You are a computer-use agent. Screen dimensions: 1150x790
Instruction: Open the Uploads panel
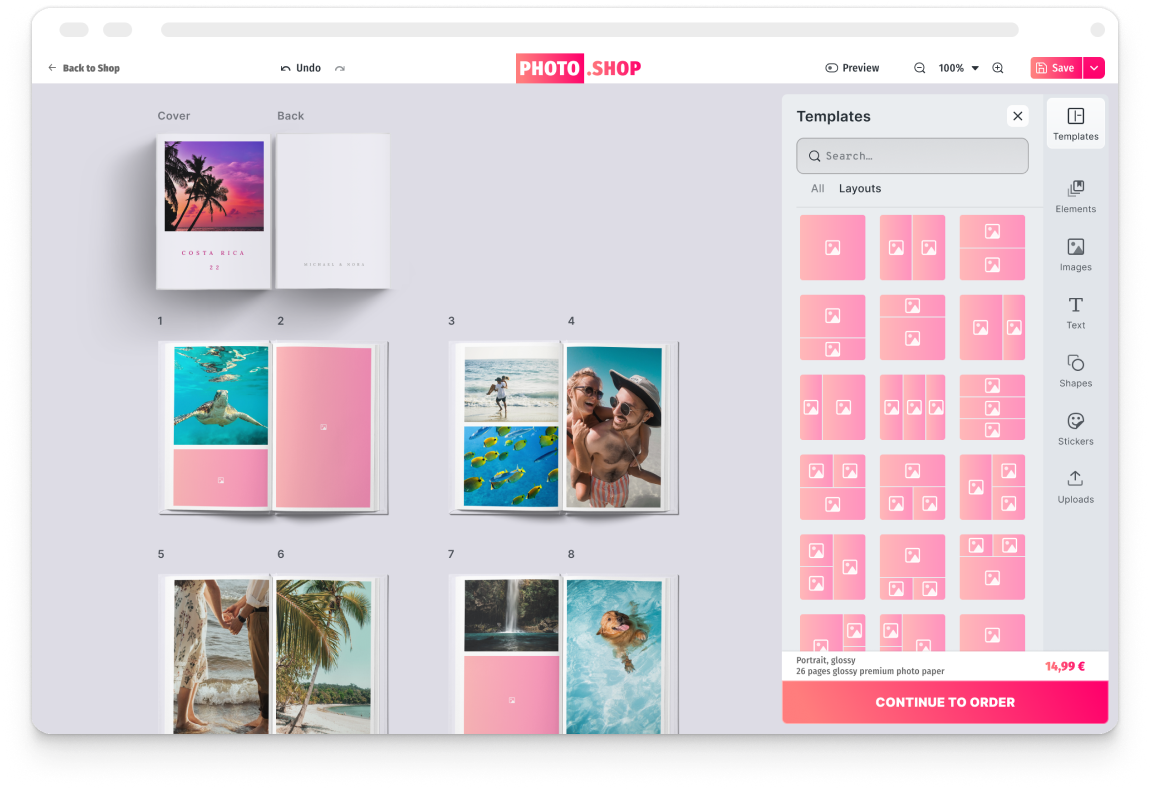click(1076, 487)
